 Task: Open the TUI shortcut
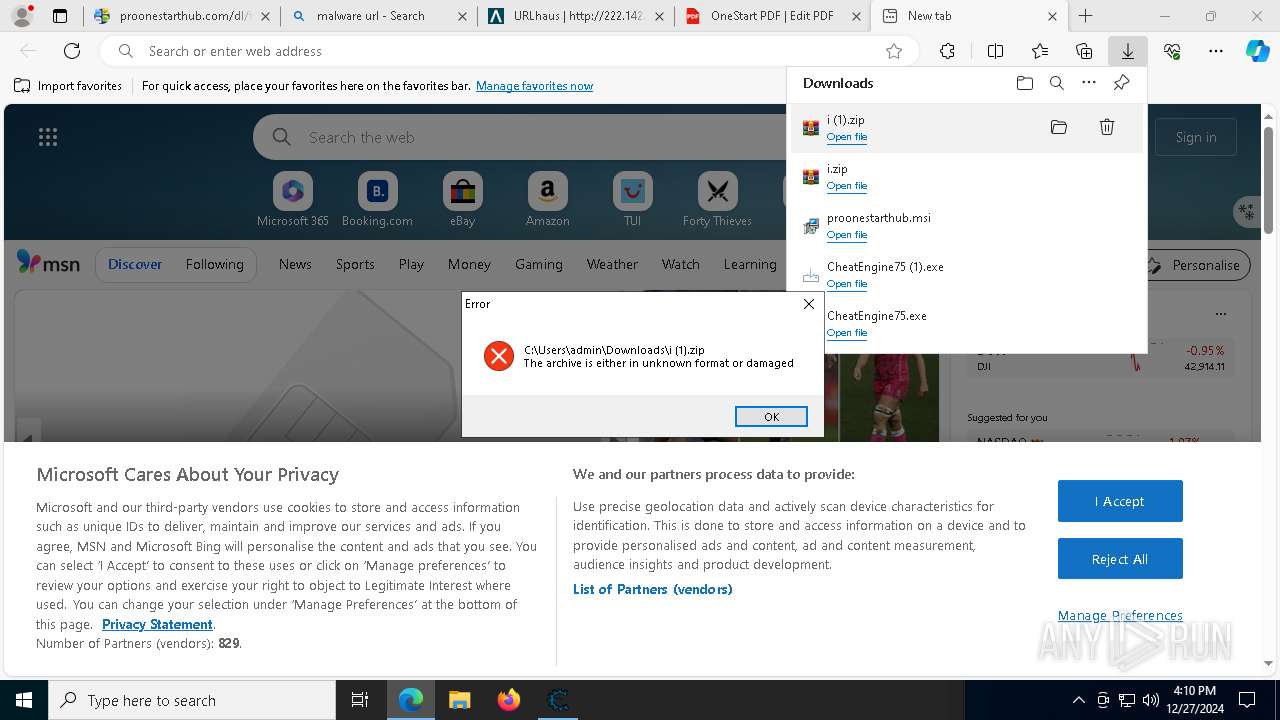632,200
